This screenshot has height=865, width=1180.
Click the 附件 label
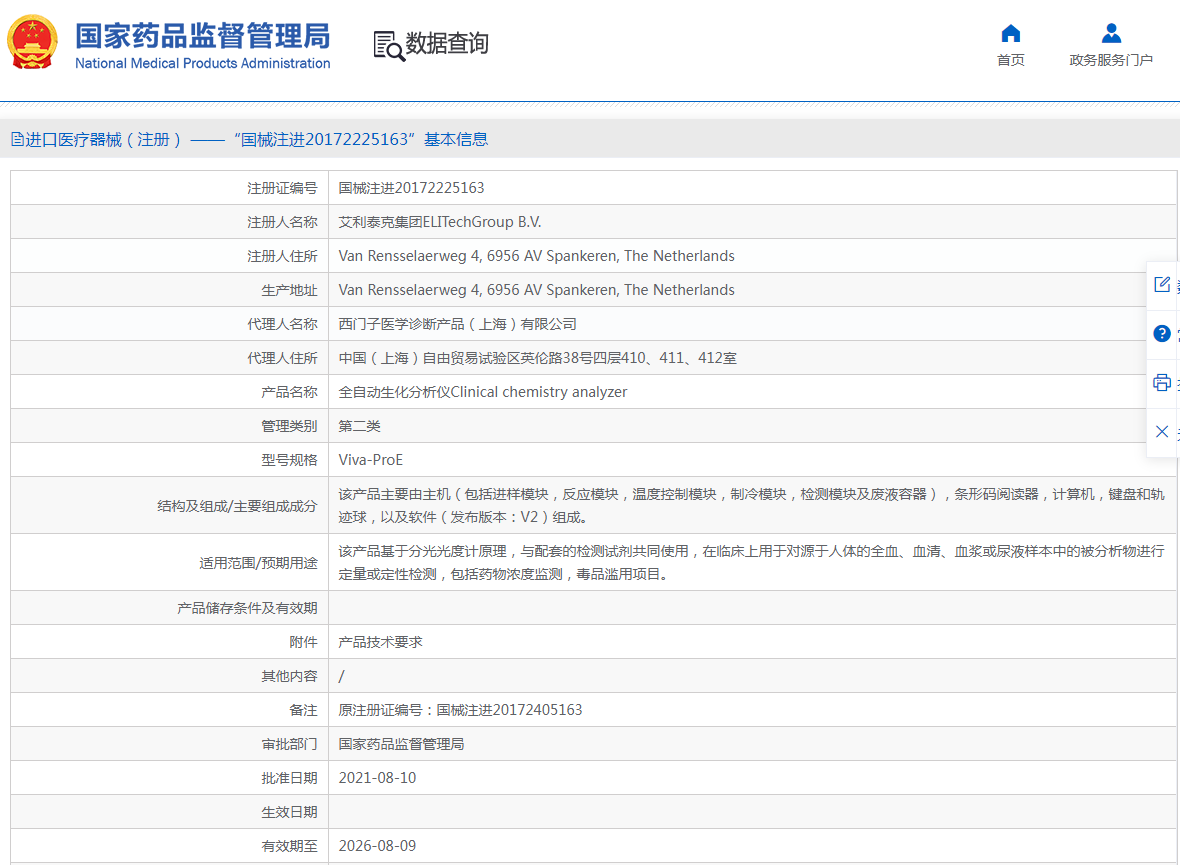pos(303,642)
